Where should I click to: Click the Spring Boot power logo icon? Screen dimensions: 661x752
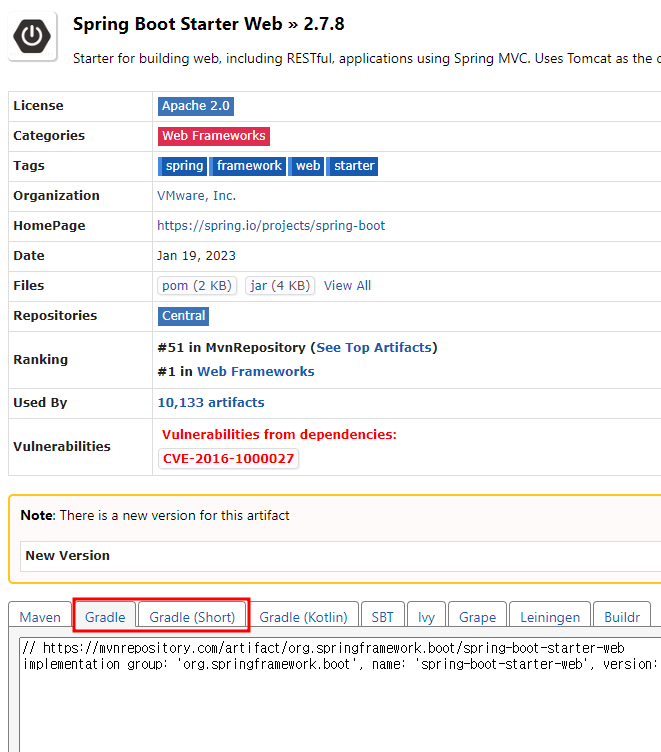click(32, 36)
